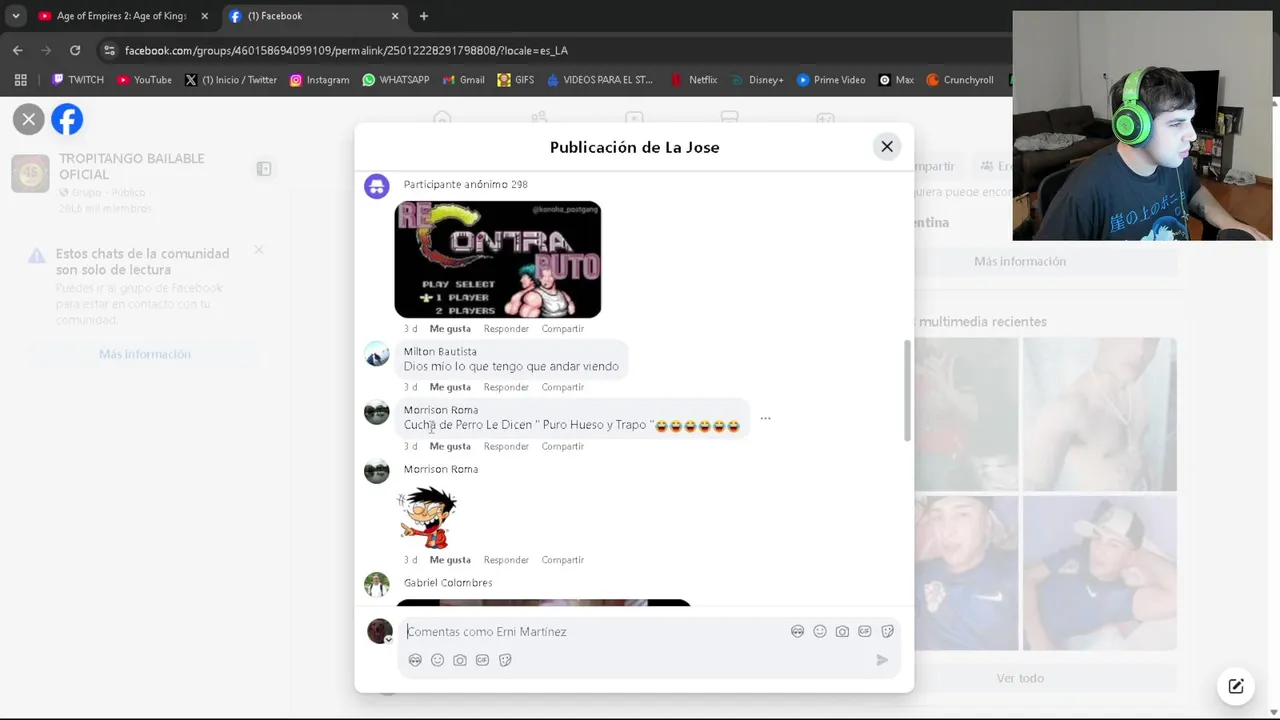Viewport: 1280px width, 720px height.
Task: Like the Participante anónimo 298 comment
Action: click(x=450, y=329)
